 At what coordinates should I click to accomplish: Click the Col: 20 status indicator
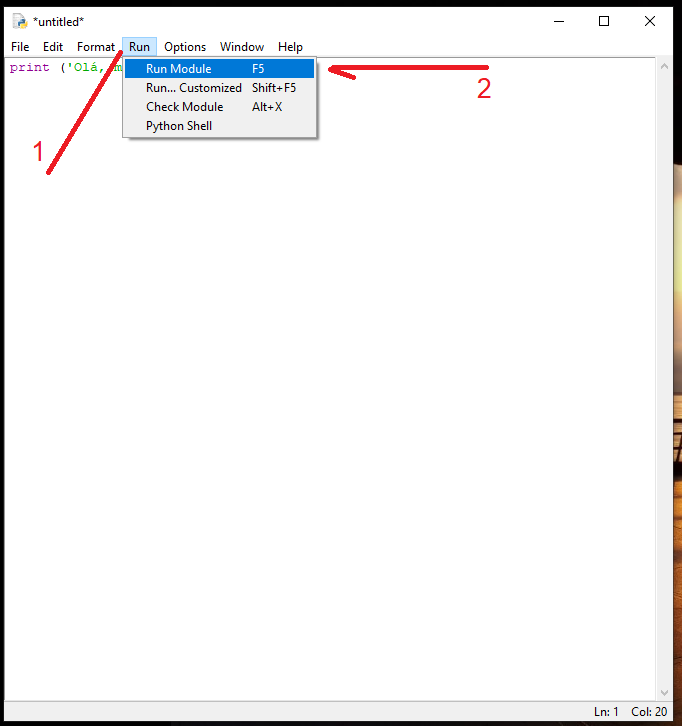pyautogui.click(x=648, y=712)
